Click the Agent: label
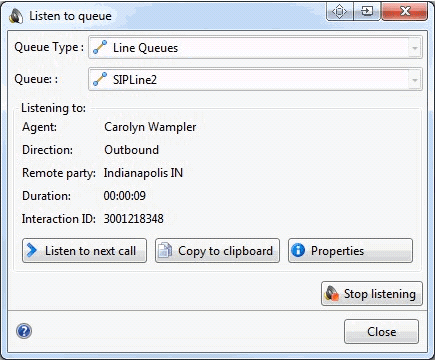The width and height of the screenshot is (435, 360). pyautogui.click(x=39, y=127)
